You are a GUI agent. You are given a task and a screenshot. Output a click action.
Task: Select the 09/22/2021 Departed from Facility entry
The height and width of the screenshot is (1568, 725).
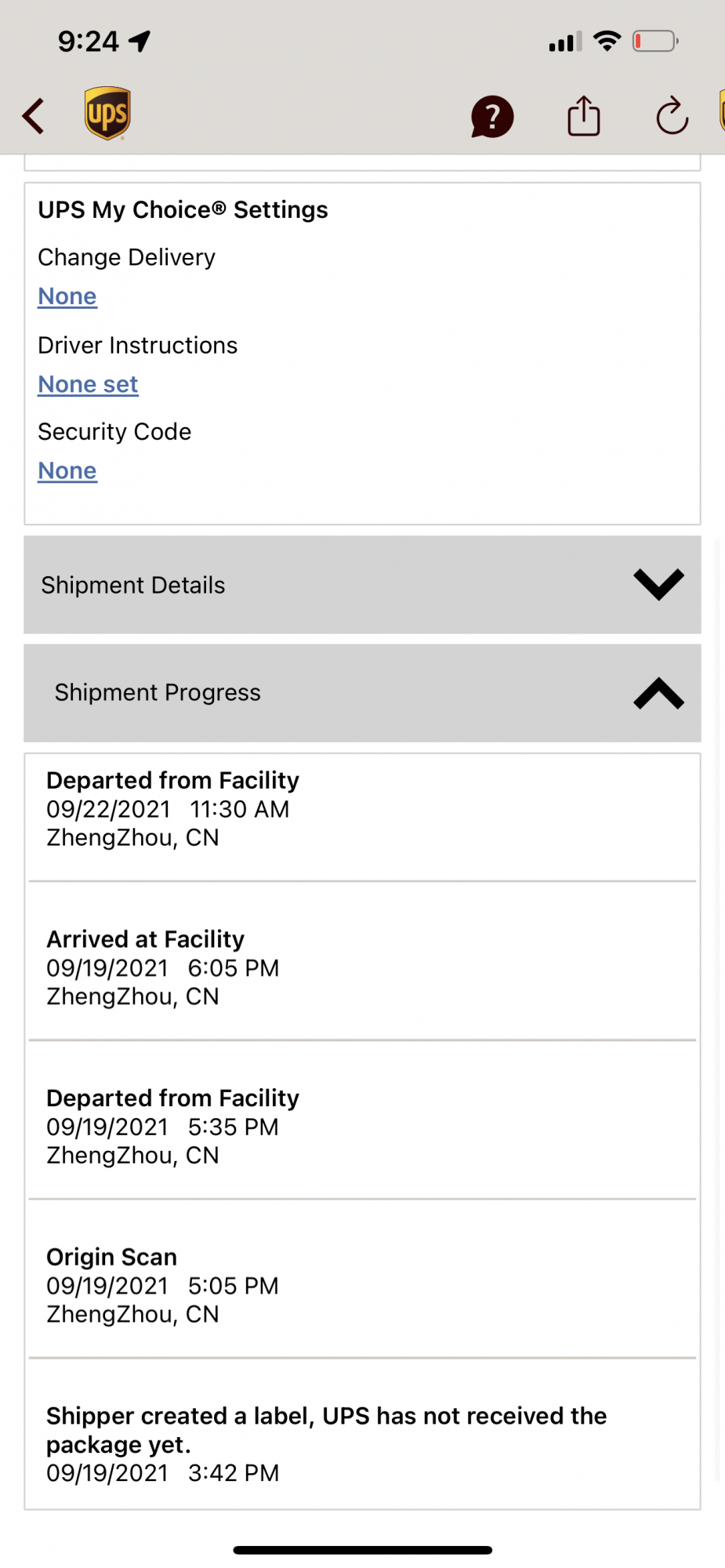pos(172,809)
